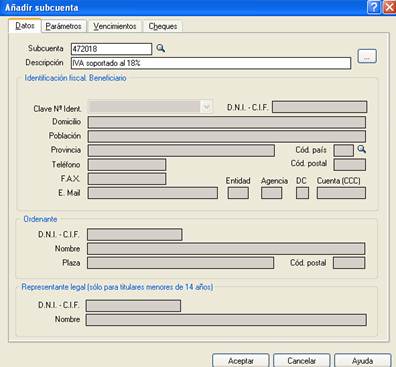The width and height of the screenshot is (396, 367).
Task: Search subcuenta with the magnifier icon
Action: (161, 48)
